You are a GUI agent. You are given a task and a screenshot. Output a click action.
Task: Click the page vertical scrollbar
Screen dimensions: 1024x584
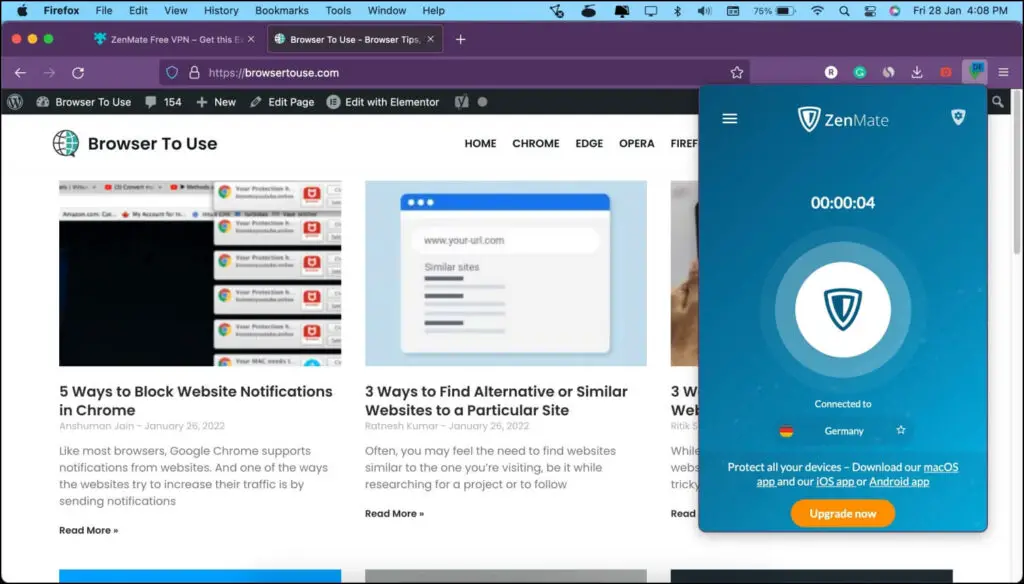(1017, 173)
